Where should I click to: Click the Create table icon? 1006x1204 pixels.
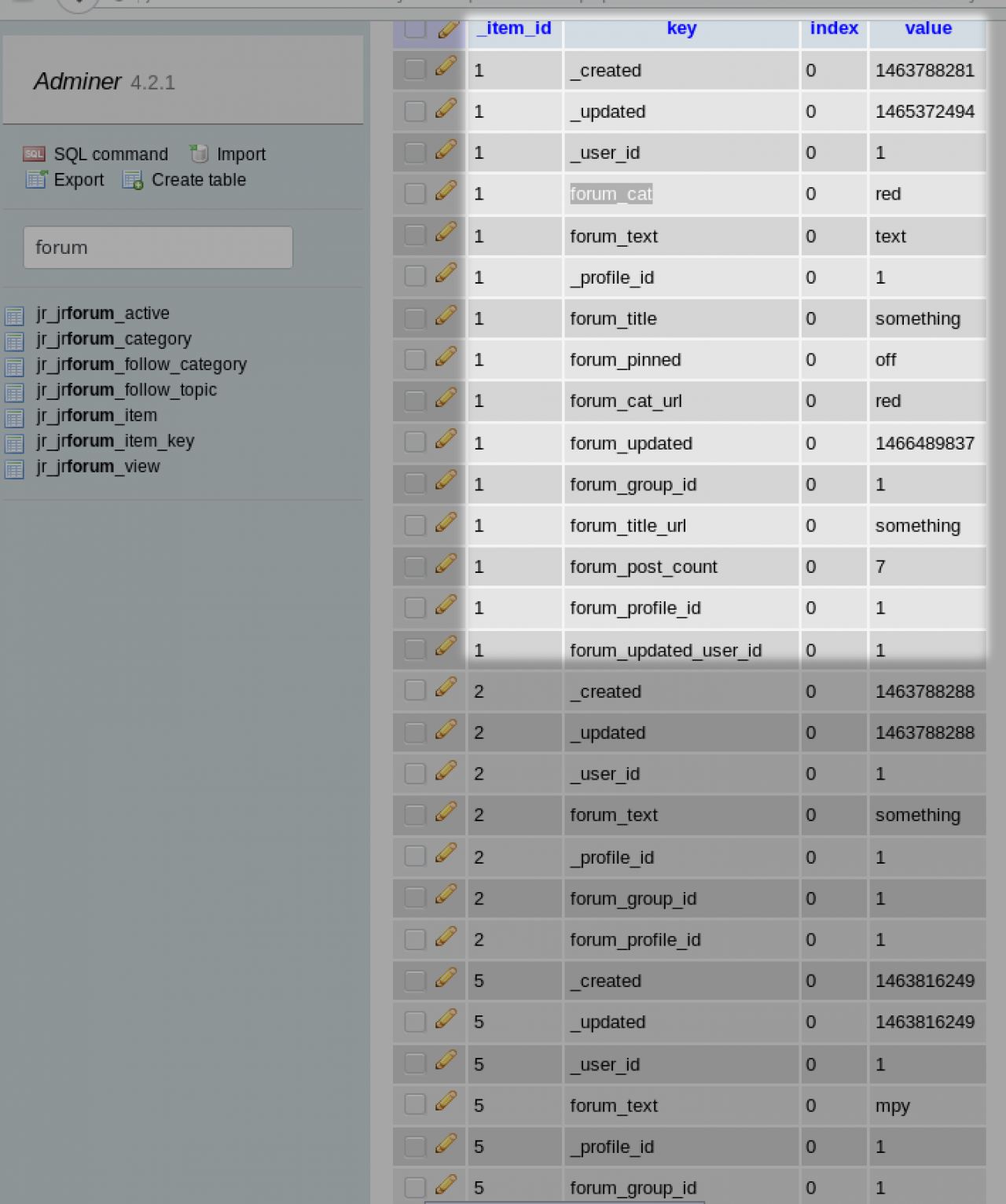pyautogui.click(x=133, y=180)
